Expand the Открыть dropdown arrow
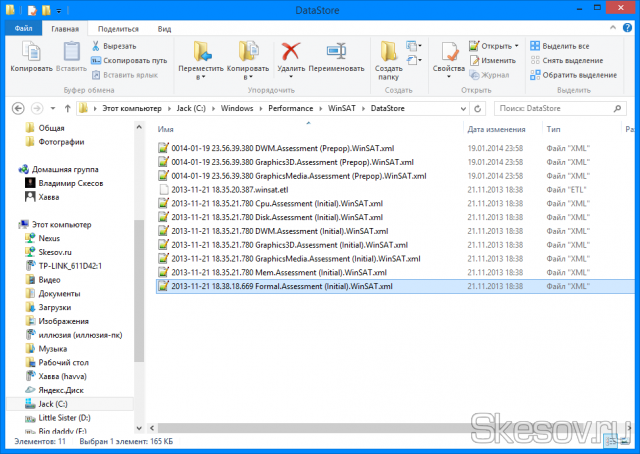The height and width of the screenshot is (454, 640). pyautogui.click(x=516, y=46)
